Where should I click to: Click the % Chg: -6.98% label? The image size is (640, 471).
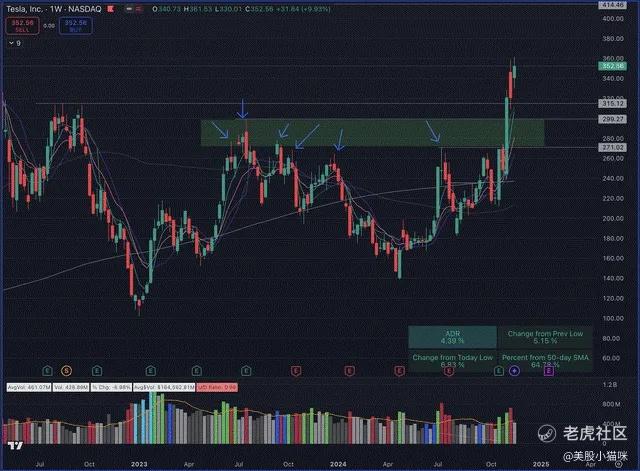pos(111,387)
